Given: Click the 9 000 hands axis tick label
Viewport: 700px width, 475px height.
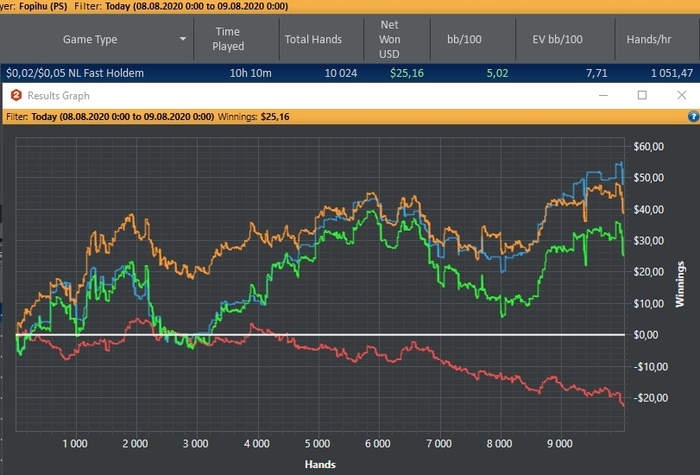Looking at the screenshot, I should 560,444.
